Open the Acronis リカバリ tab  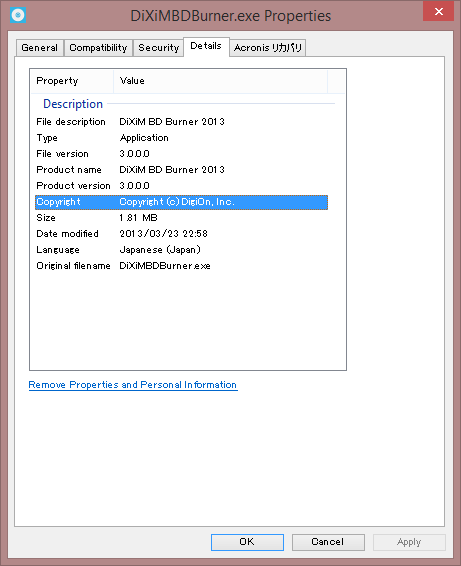point(268,48)
